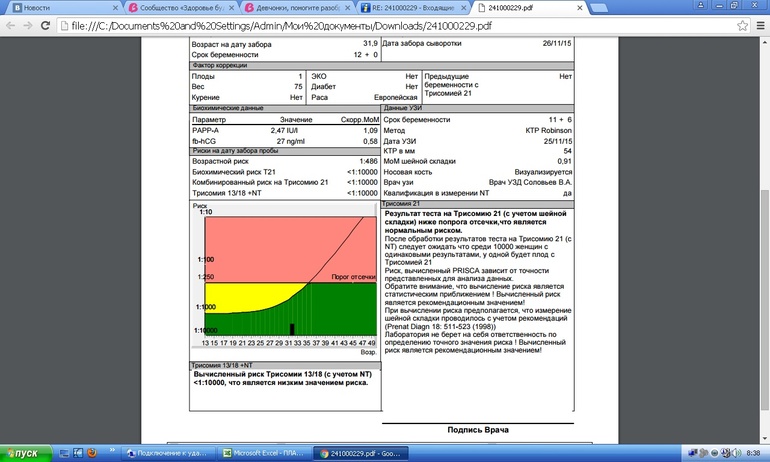Click the browser Forward arrow
The width and height of the screenshot is (770, 462).
(x=29, y=26)
